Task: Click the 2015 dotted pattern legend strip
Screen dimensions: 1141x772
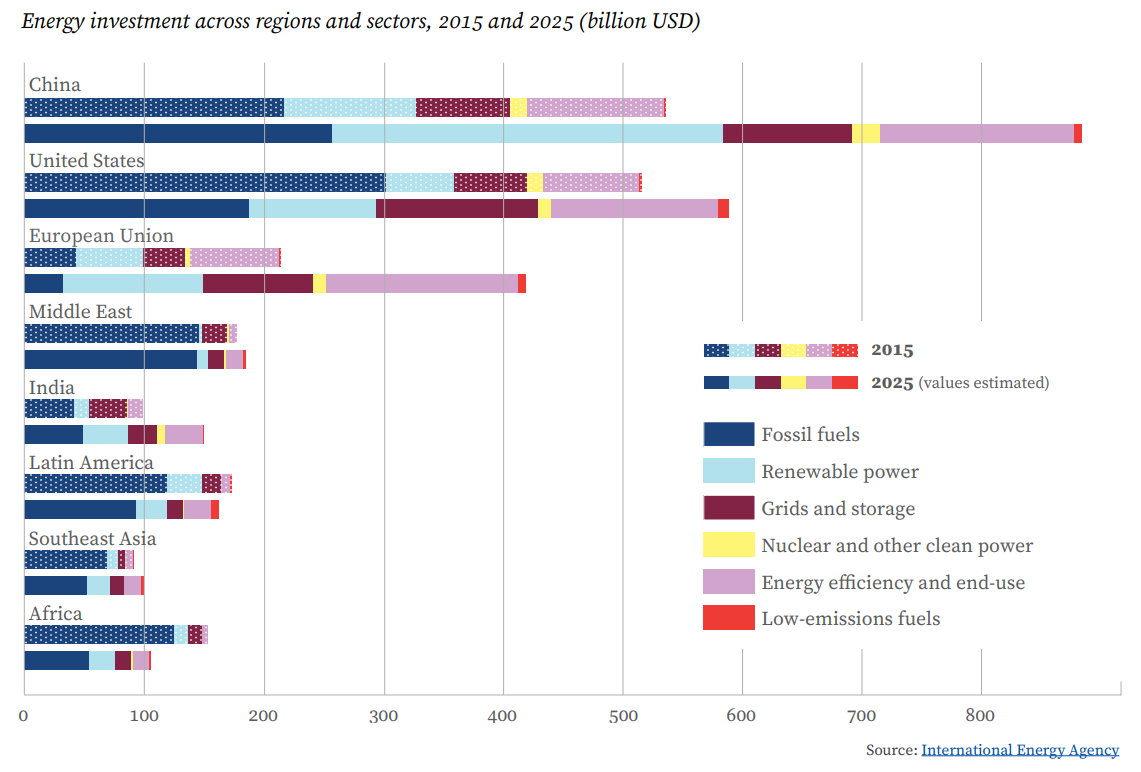Action: coord(780,350)
